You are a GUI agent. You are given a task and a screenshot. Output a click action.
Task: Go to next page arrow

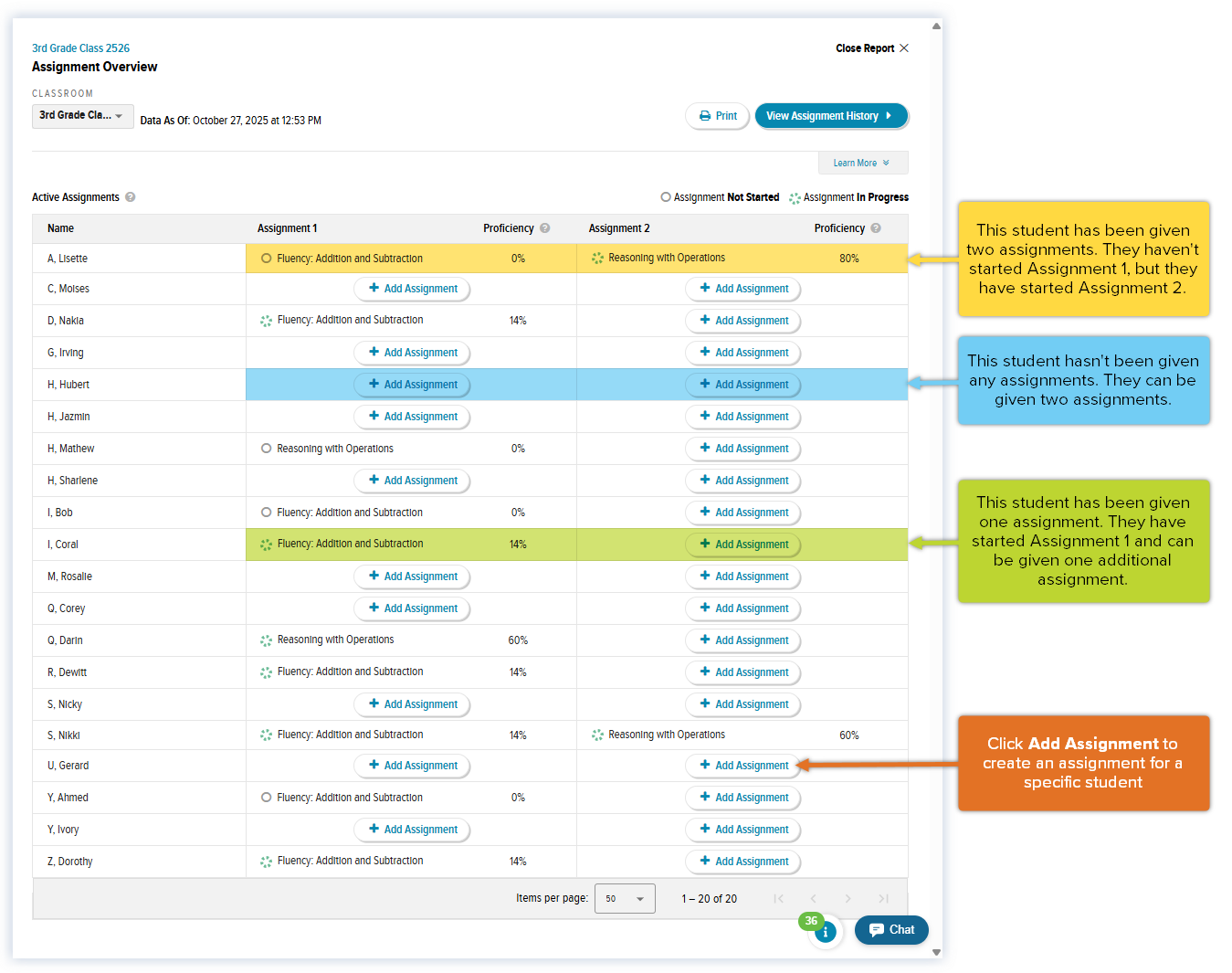tap(848, 899)
